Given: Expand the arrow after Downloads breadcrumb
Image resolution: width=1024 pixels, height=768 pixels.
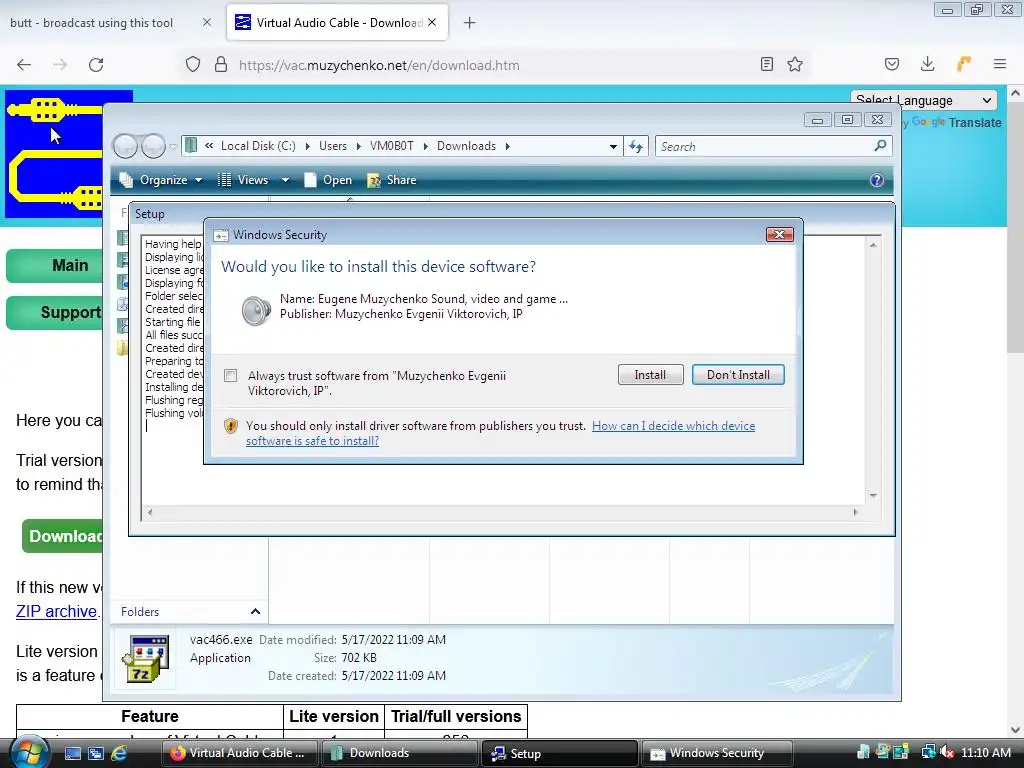Looking at the screenshot, I should tap(507, 146).
